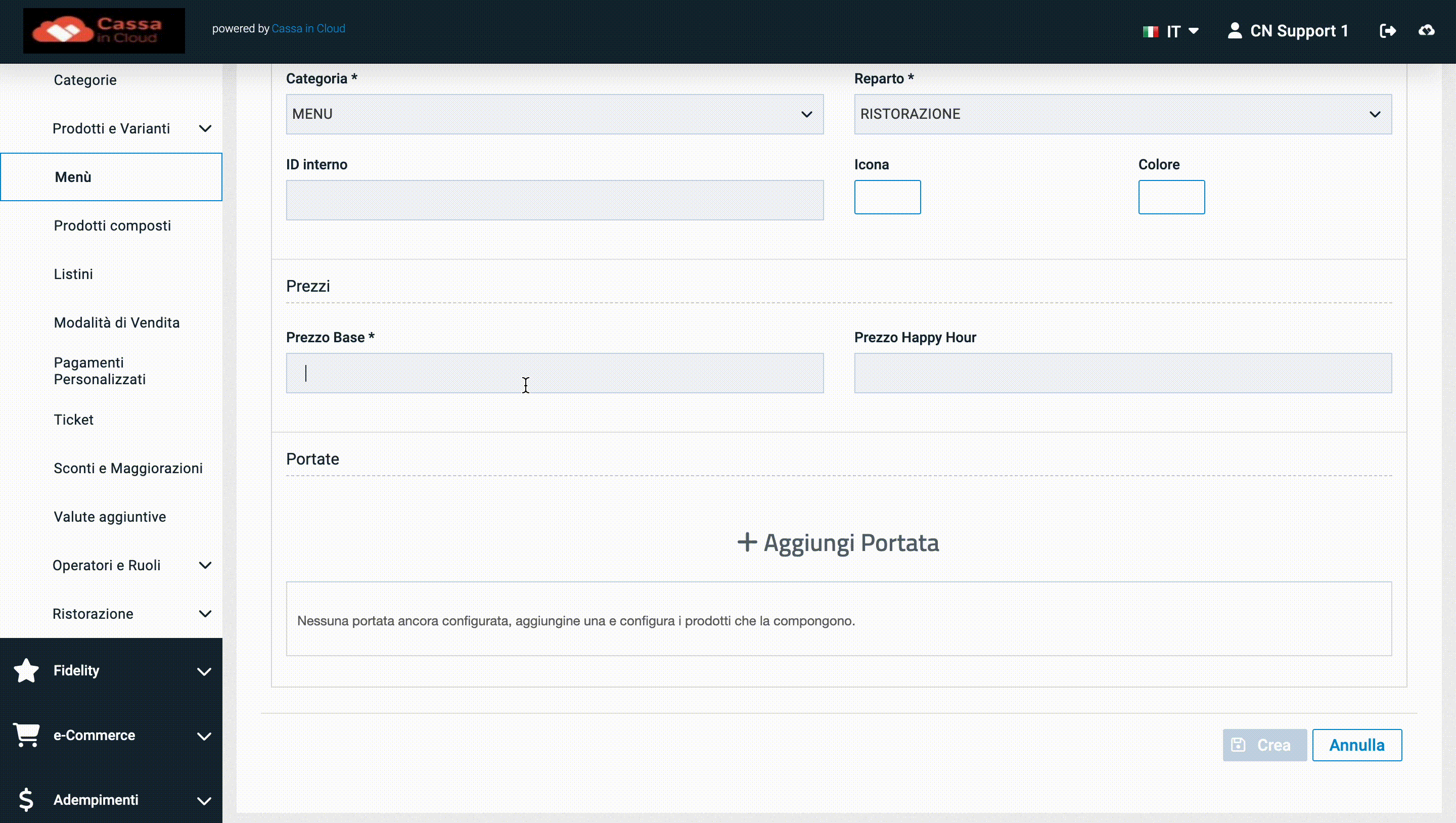Click the Adempimenti dollar icon
The image size is (1456, 823).
tap(26, 800)
